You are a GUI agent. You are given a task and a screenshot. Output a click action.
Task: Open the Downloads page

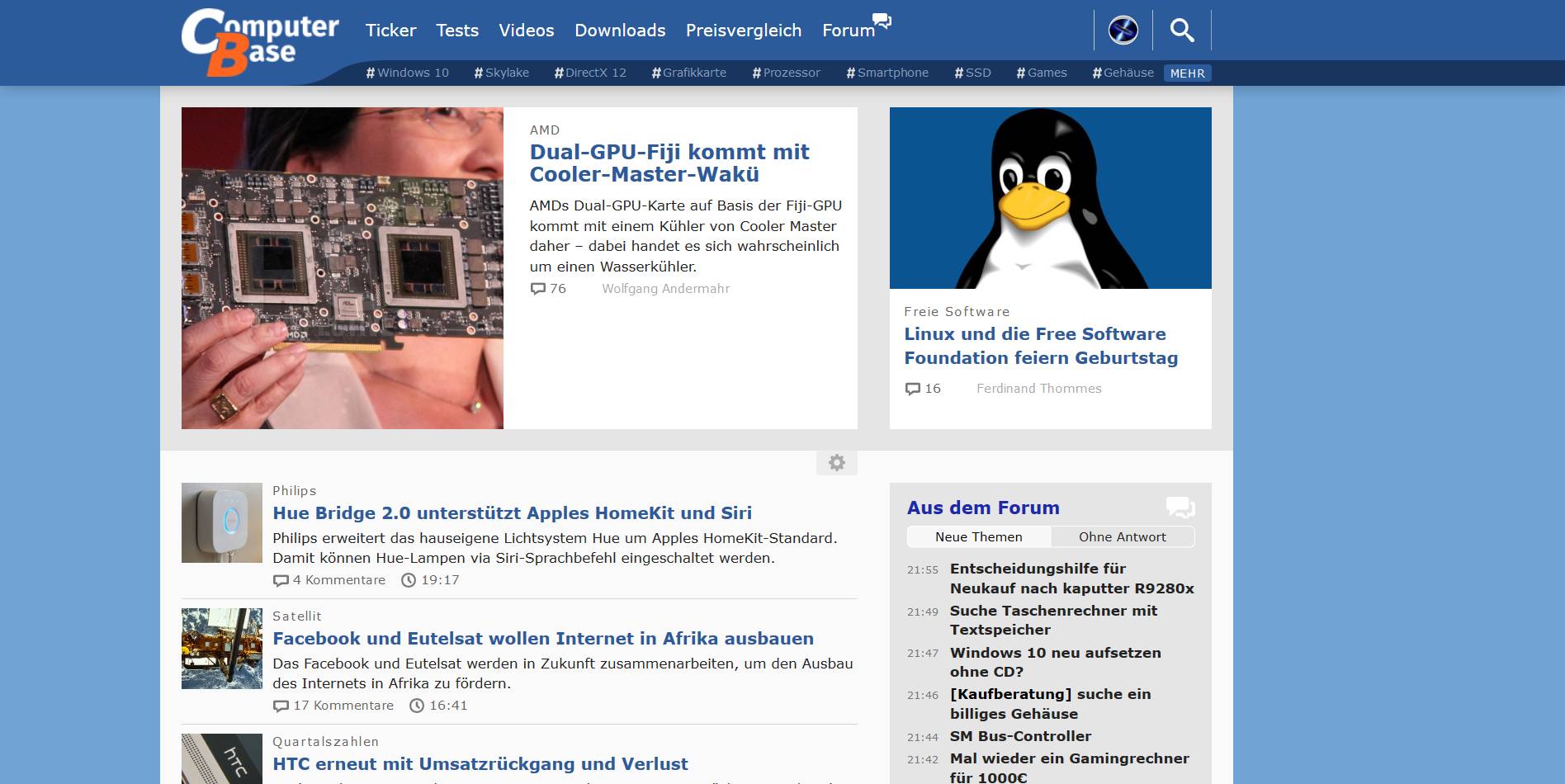(620, 31)
